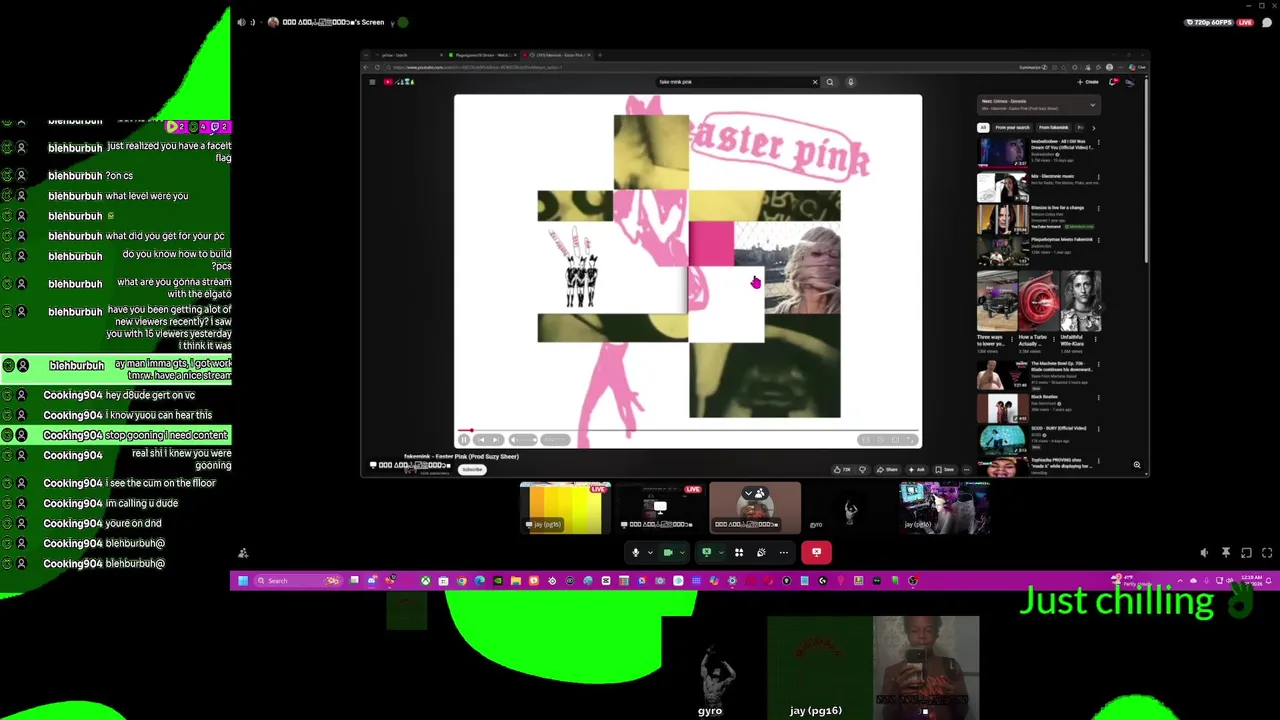This screenshot has height=720, width=1280.
Task: Select the 'From fakemink' chip
Action: tap(1053, 127)
